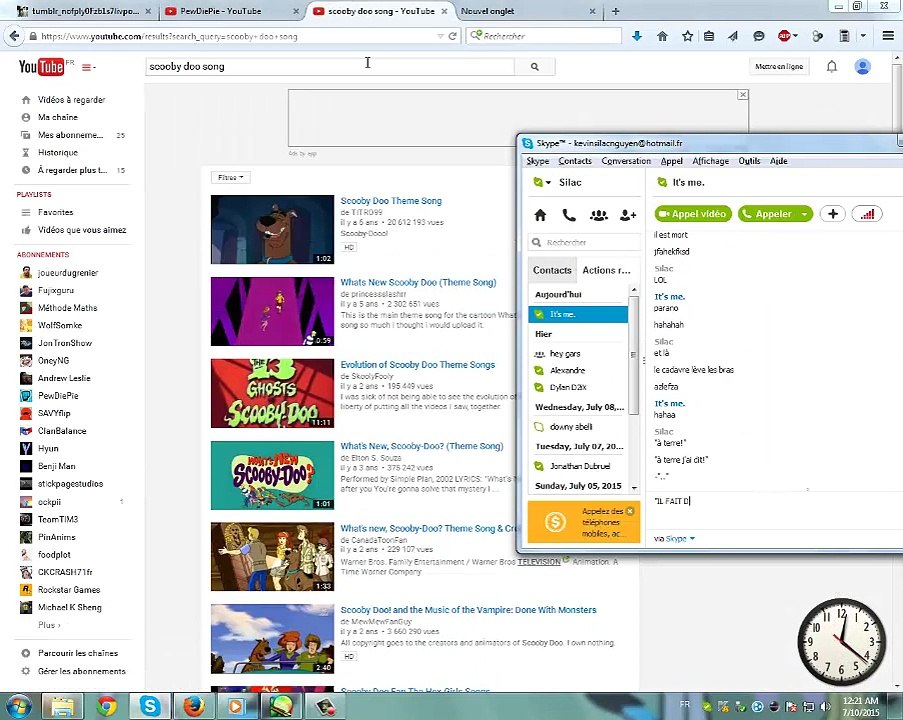Reload the page in Firefox
This screenshot has height=720, width=903.
click(453, 36)
